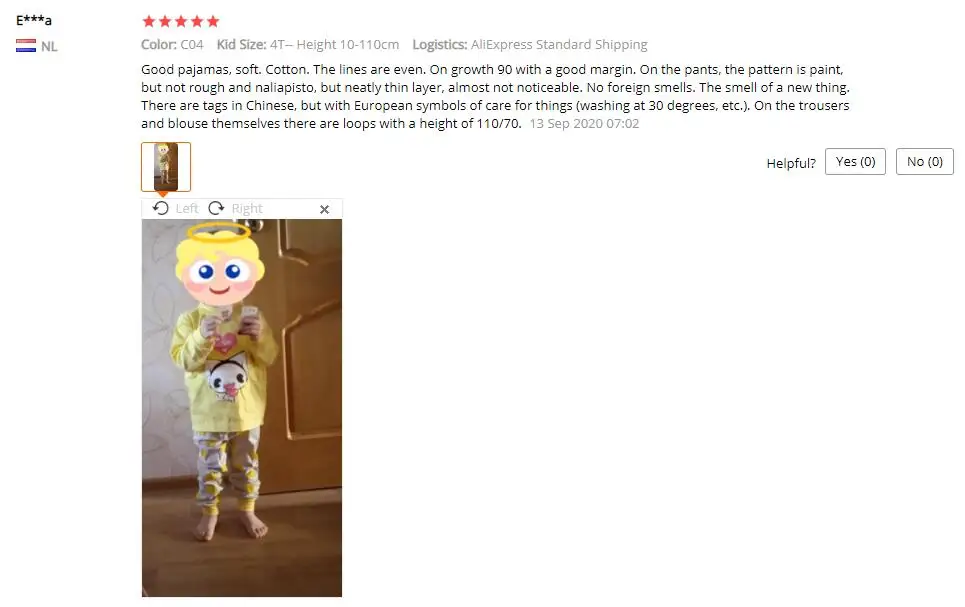Click the AliExpress Standard Shipping logistics text
This screenshot has height=607, width=965.
coord(559,44)
